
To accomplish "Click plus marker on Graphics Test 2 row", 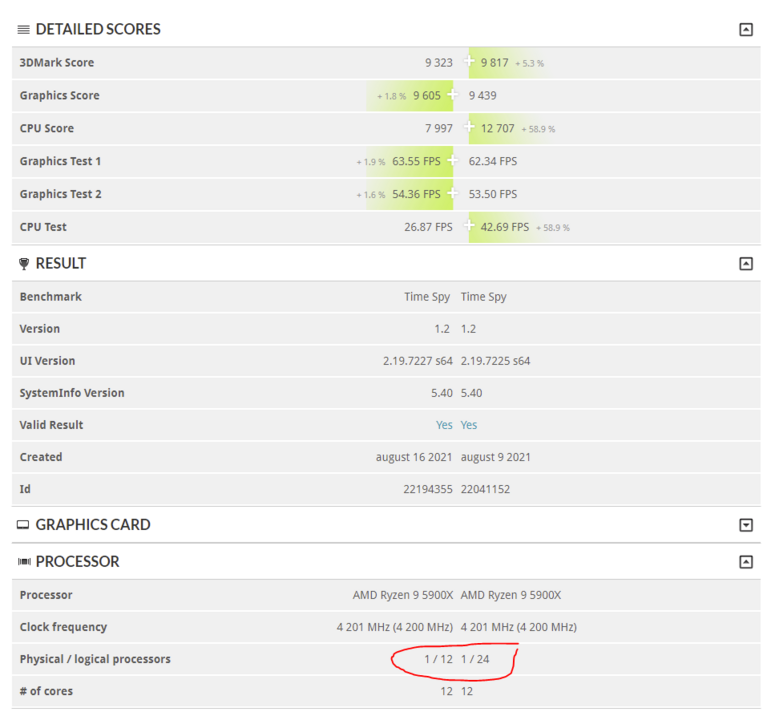I will (x=452, y=193).
